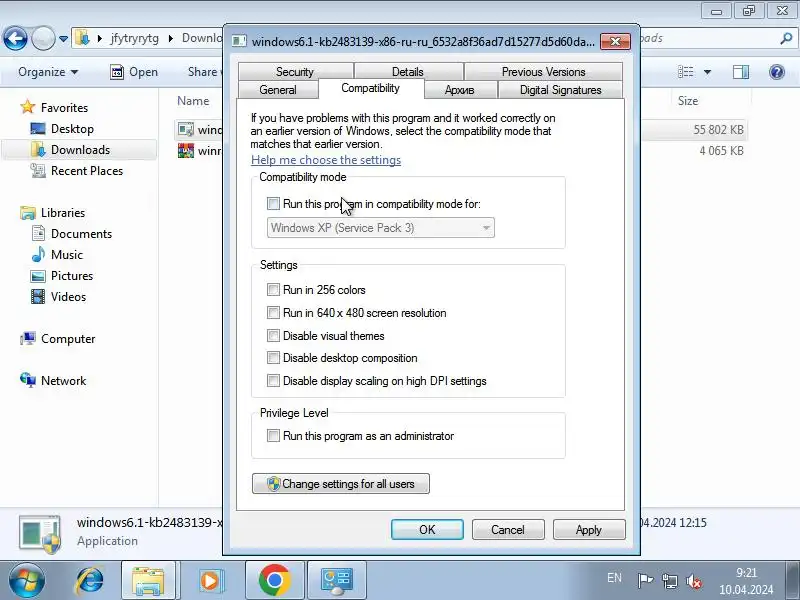This screenshot has height=600, width=800.
Task: Click jfytryrytg in address bar
Action: 135,38
